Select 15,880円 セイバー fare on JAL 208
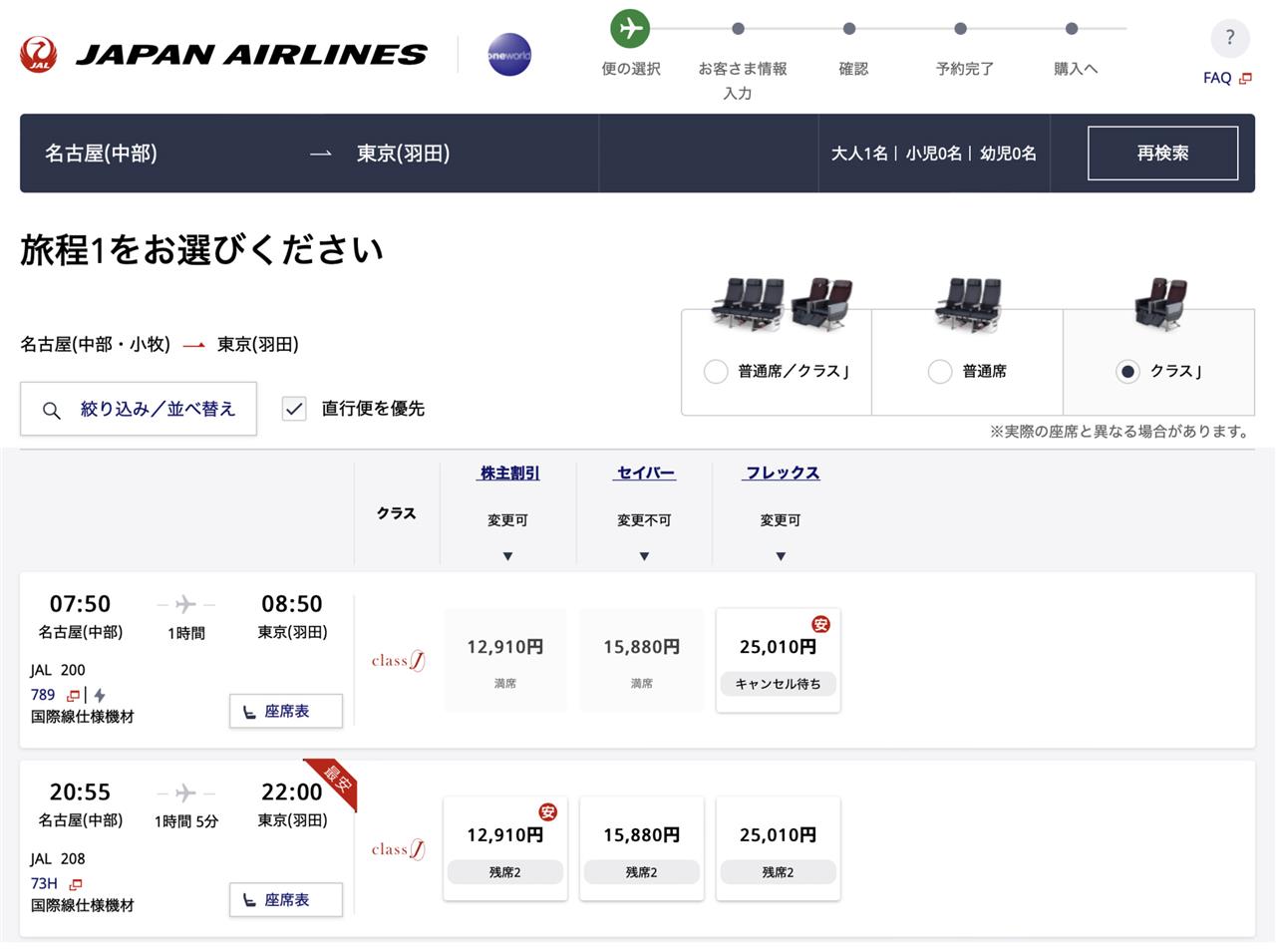This screenshot has width=1276, height=952. coord(641,848)
